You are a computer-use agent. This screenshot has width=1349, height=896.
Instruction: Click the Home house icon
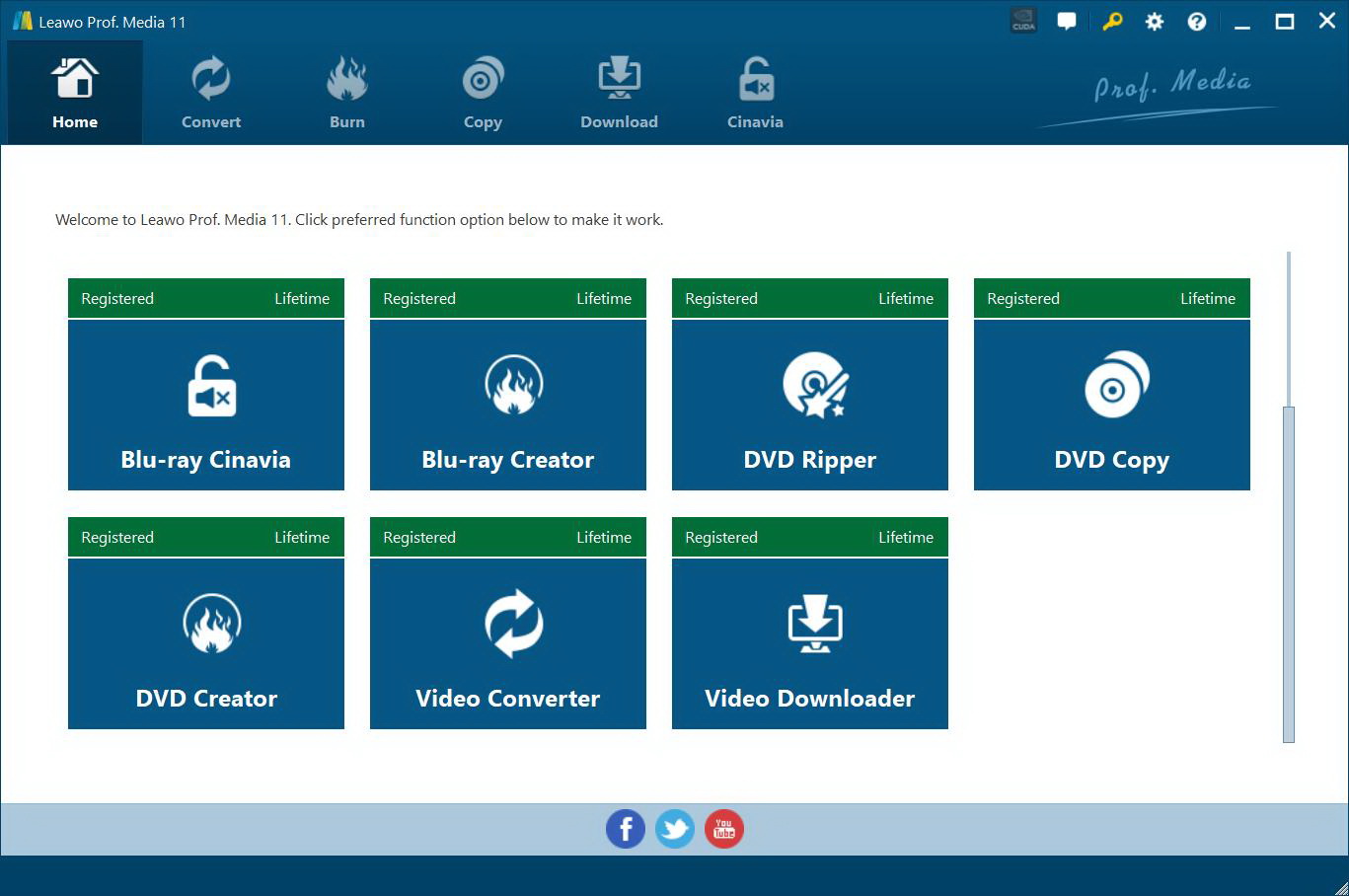pos(74,77)
